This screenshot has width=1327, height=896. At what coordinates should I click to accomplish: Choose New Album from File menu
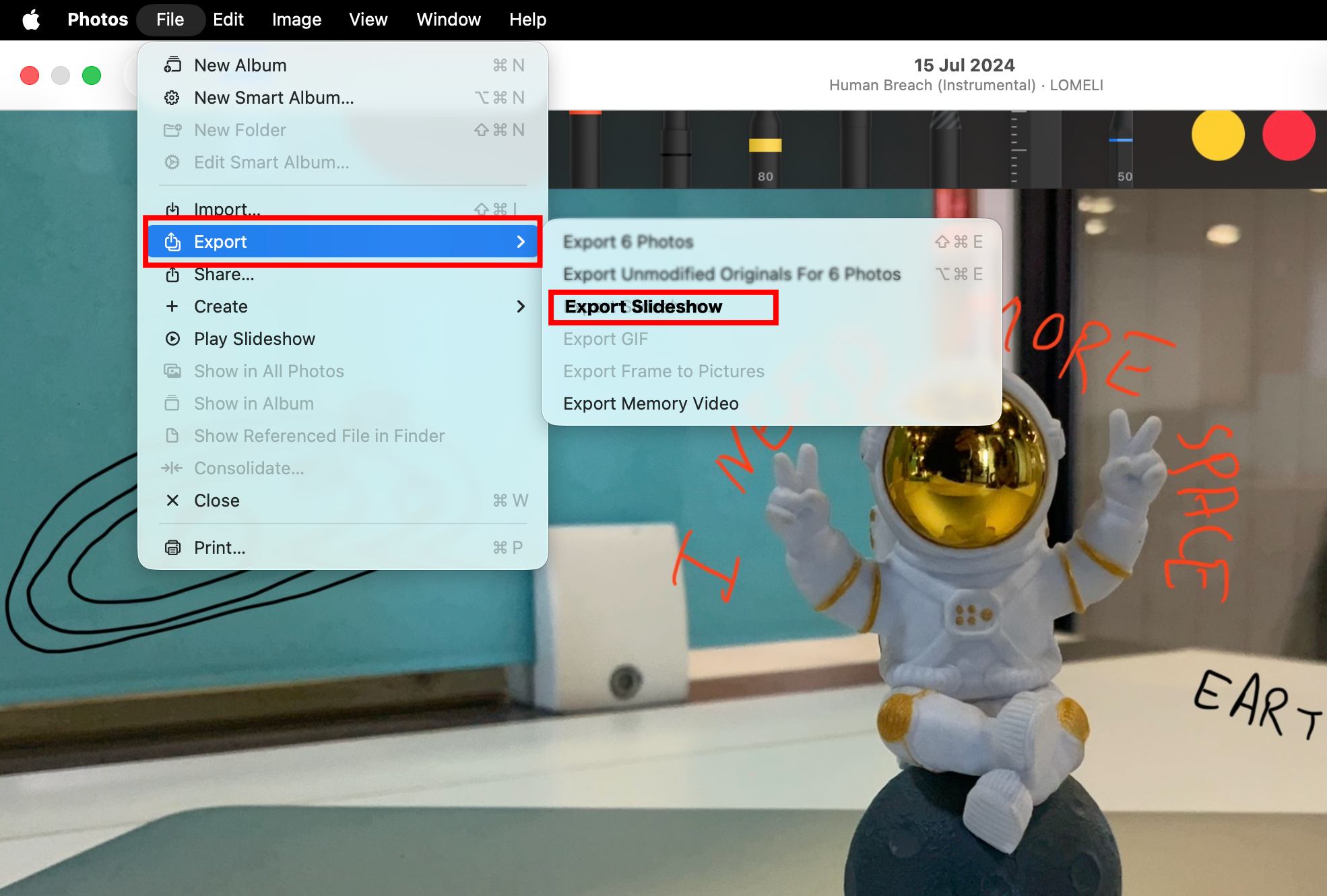click(343, 65)
